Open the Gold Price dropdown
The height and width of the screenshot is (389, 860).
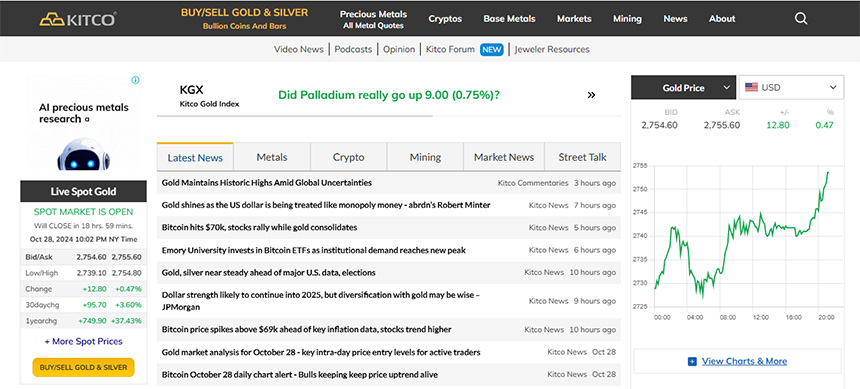(x=683, y=87)
